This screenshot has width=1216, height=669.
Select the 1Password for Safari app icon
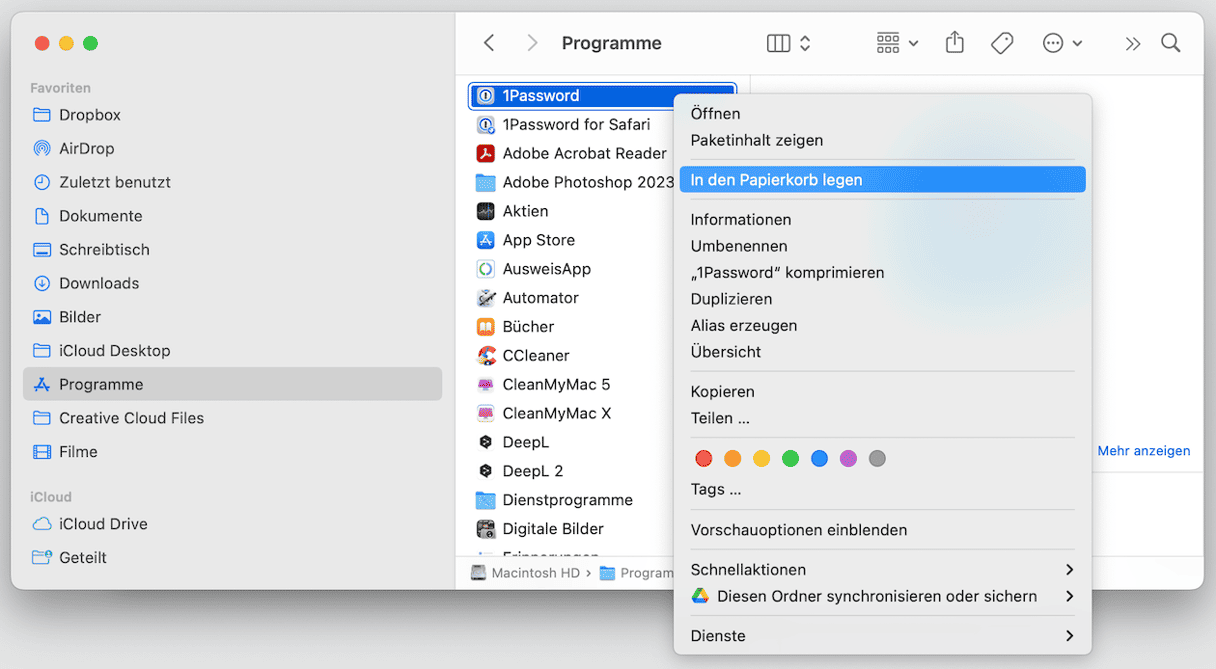pos(486,125)
